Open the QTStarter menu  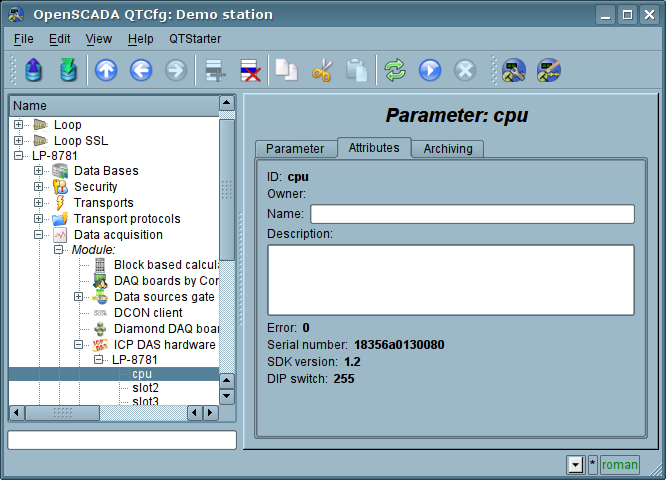[194, 38]
